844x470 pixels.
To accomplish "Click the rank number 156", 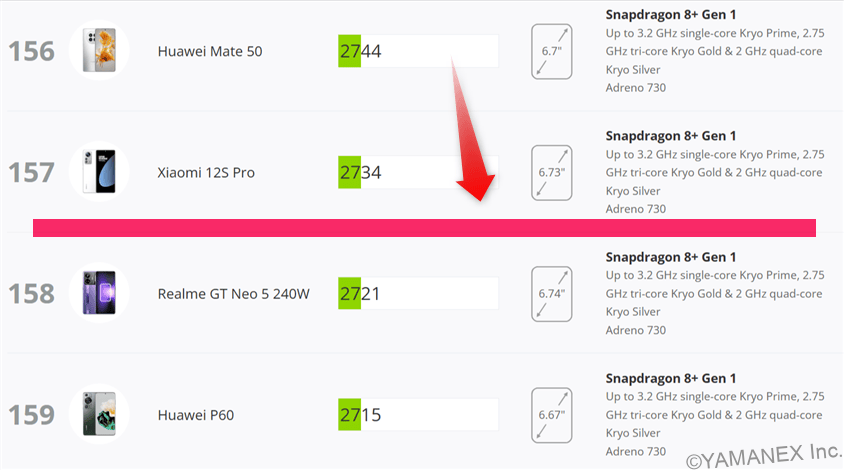I will [x=31, y=51].
